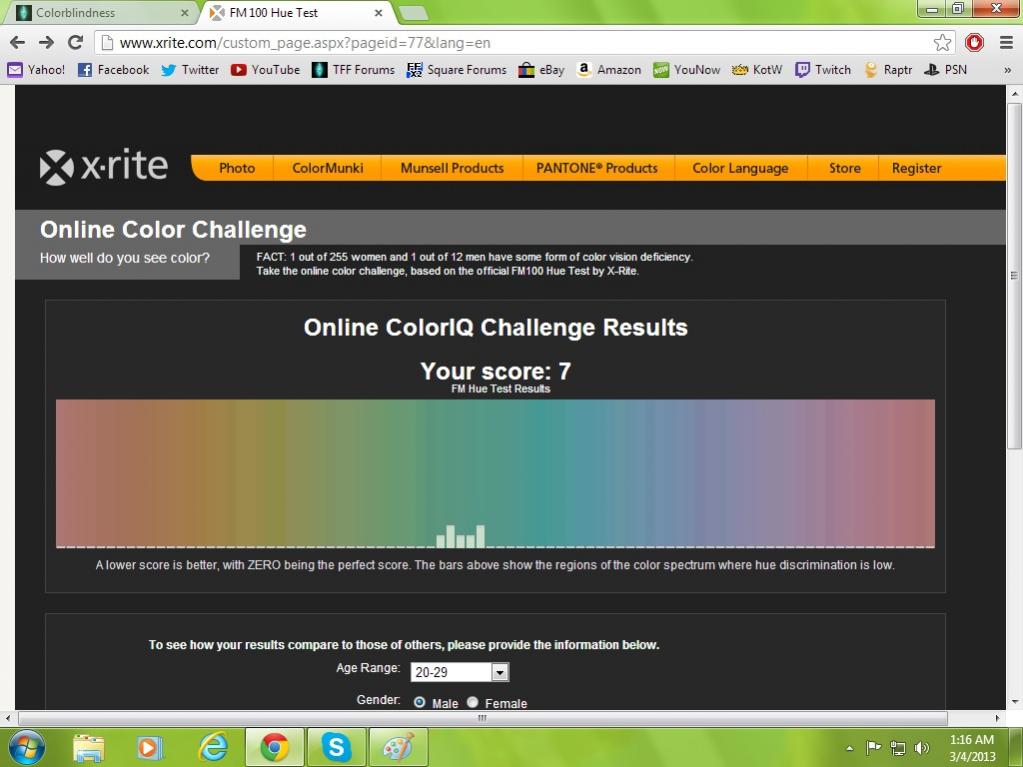Open the Color Language menu
This screenshot has height=767, width=1023.
741,168
